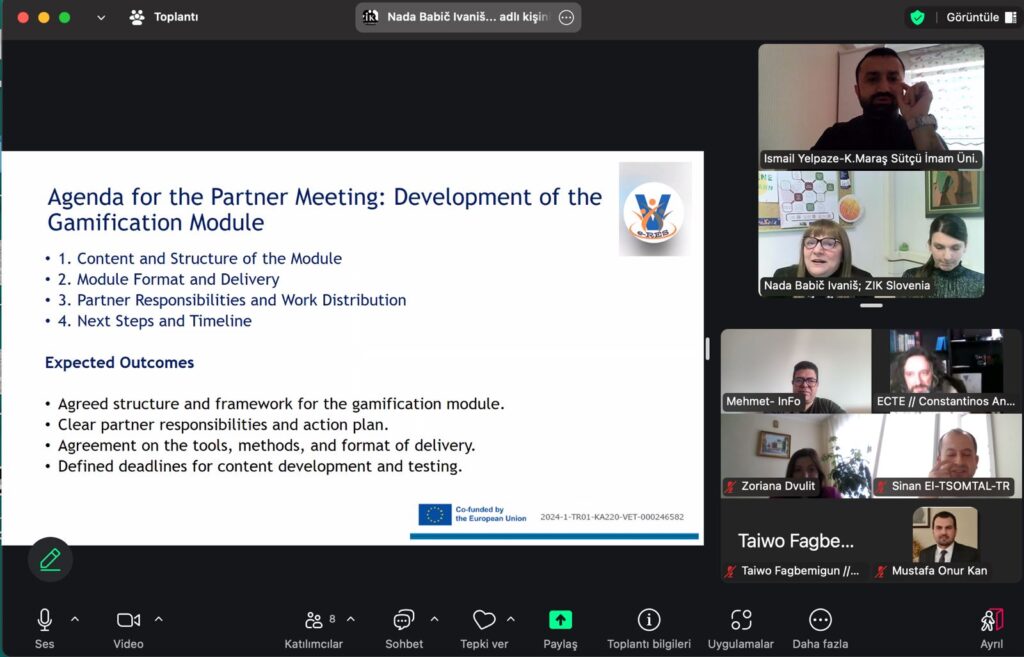Expand audio options arrow beside Ses
Viewport: 1024px width, 657px height.
click(x=75, y=619)
